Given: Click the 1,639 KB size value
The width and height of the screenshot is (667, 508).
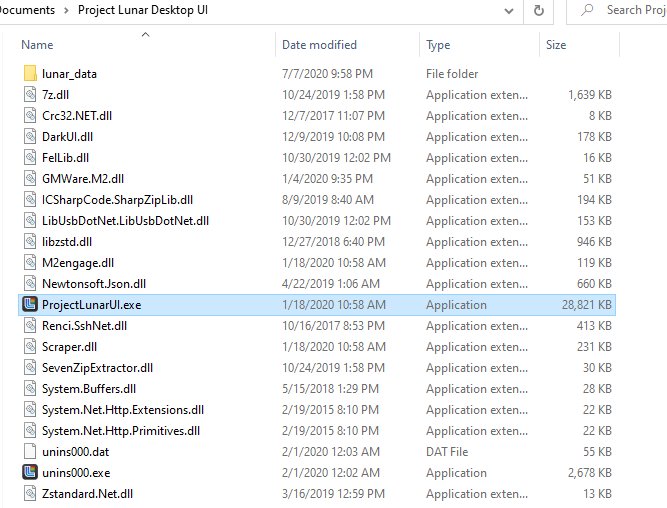Looking at the screenshot, I should point(590,95).
